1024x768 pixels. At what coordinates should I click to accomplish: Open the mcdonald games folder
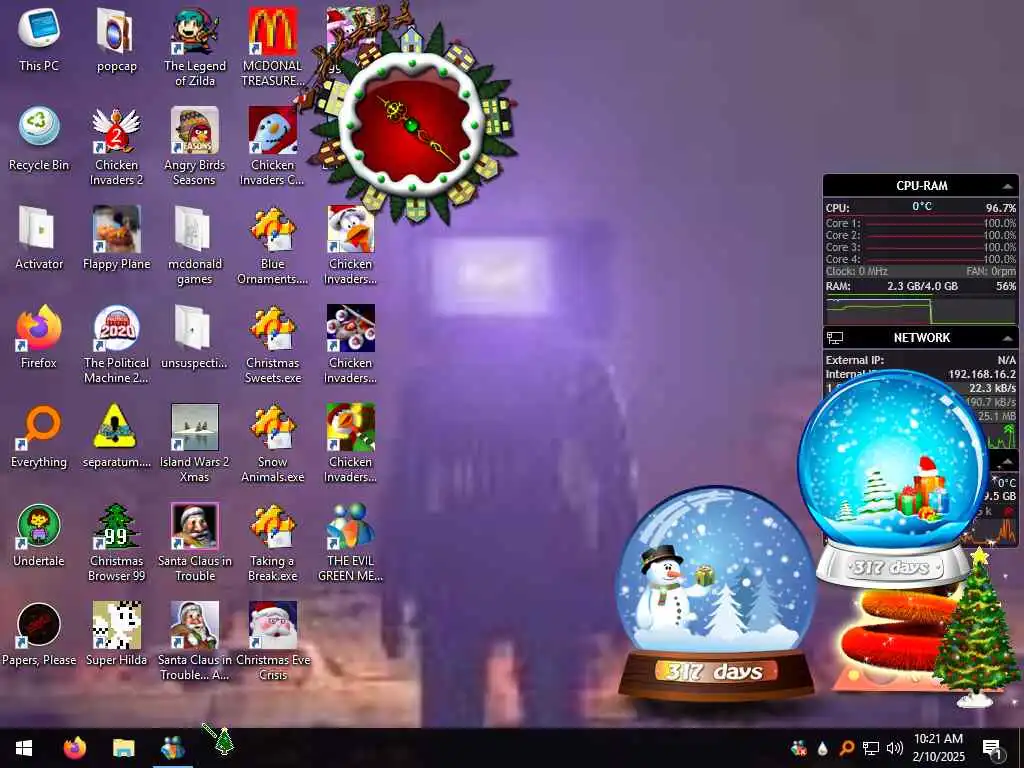195,244
